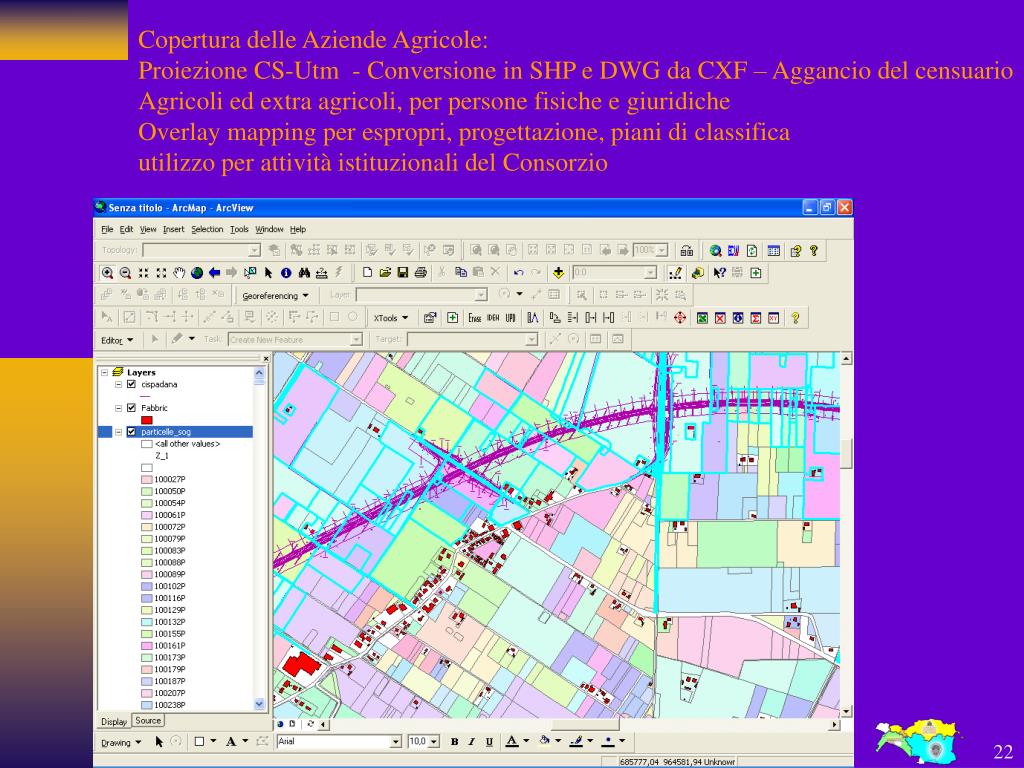Screen dimensions: 1024x768
Task: Click the table of contents scroll down arrow
Action: point(259,704)
